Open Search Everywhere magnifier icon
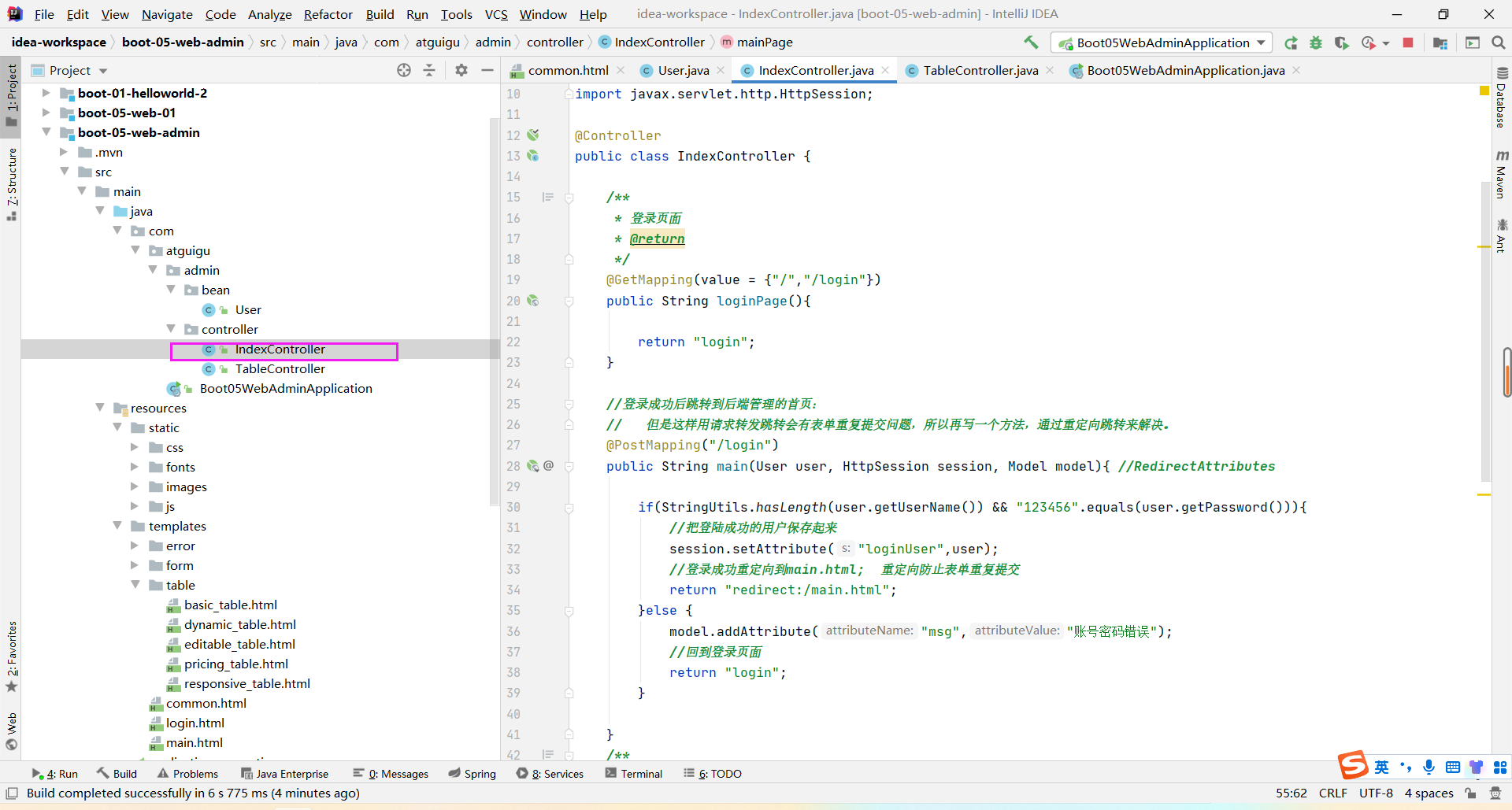 tap(1498, 43)
